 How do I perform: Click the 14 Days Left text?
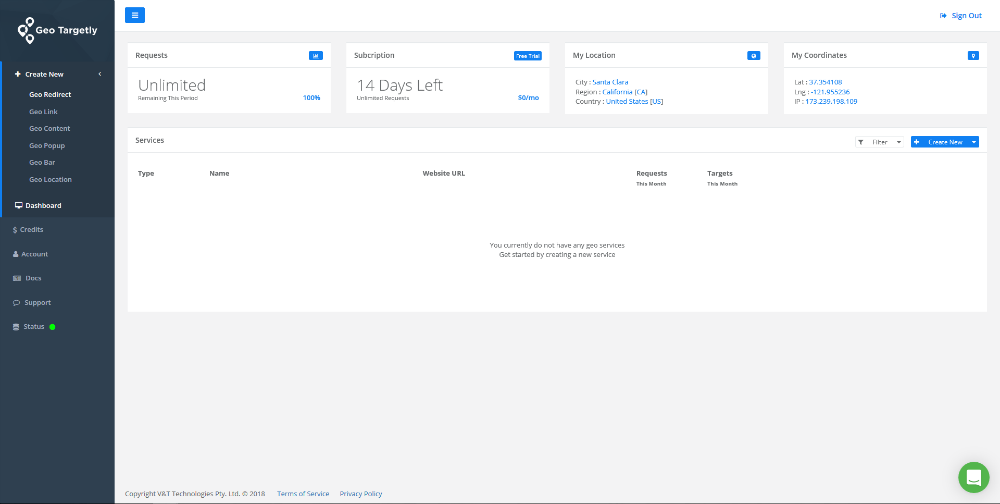[x=400, y=85]
